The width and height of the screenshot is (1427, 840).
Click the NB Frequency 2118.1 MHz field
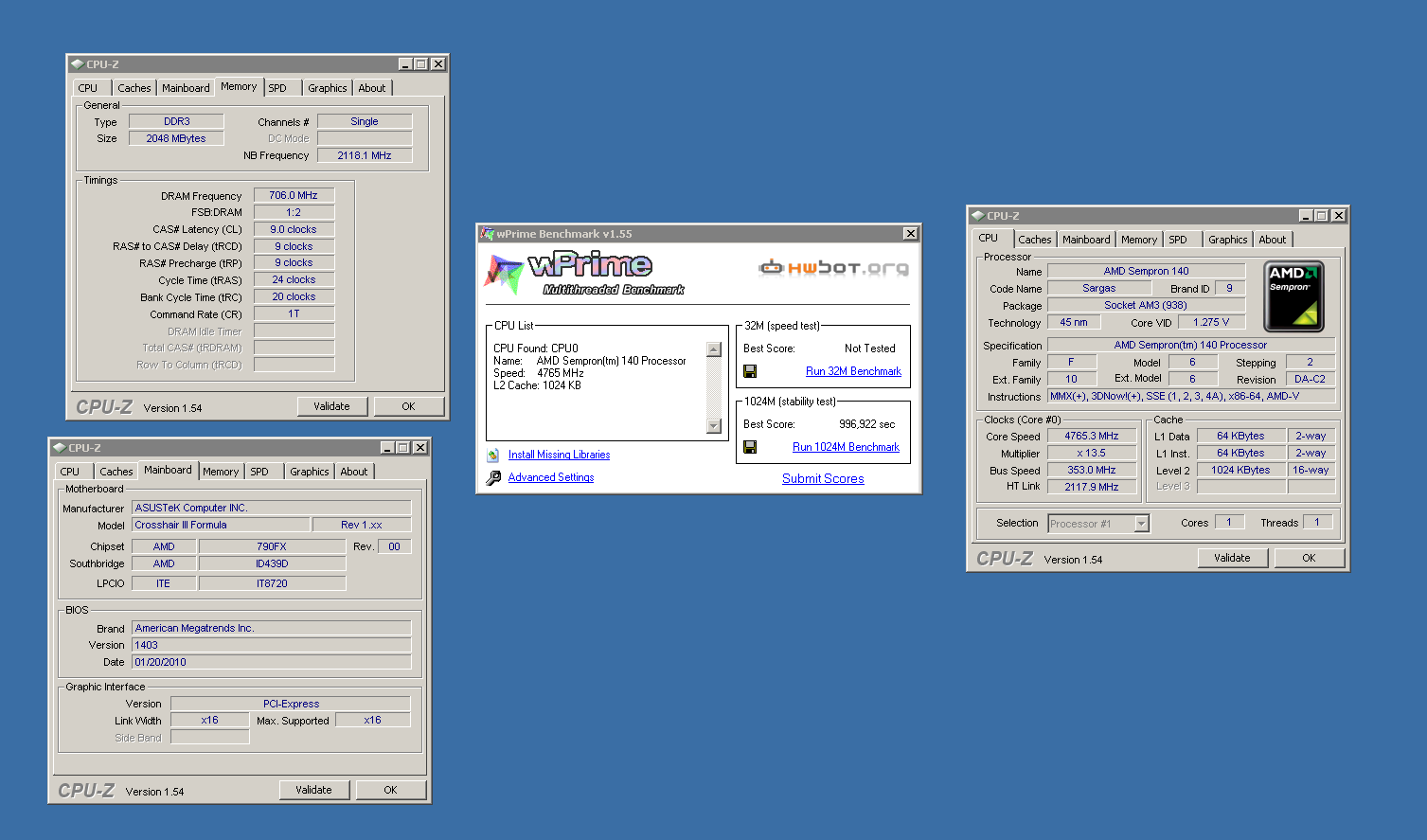click(x=365, y=155)
